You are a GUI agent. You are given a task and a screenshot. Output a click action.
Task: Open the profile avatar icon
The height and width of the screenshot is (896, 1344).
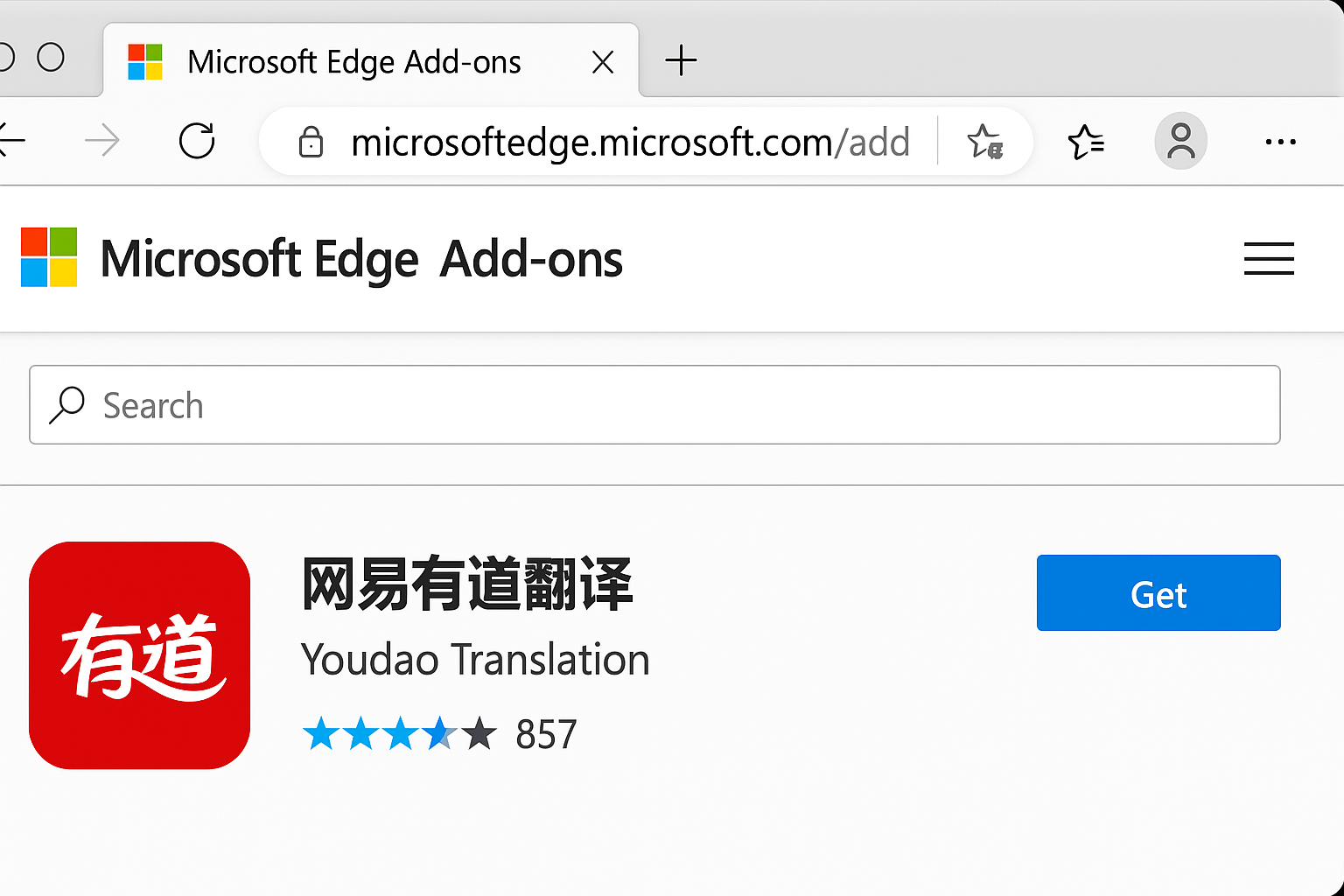[x=1181, y=141]
